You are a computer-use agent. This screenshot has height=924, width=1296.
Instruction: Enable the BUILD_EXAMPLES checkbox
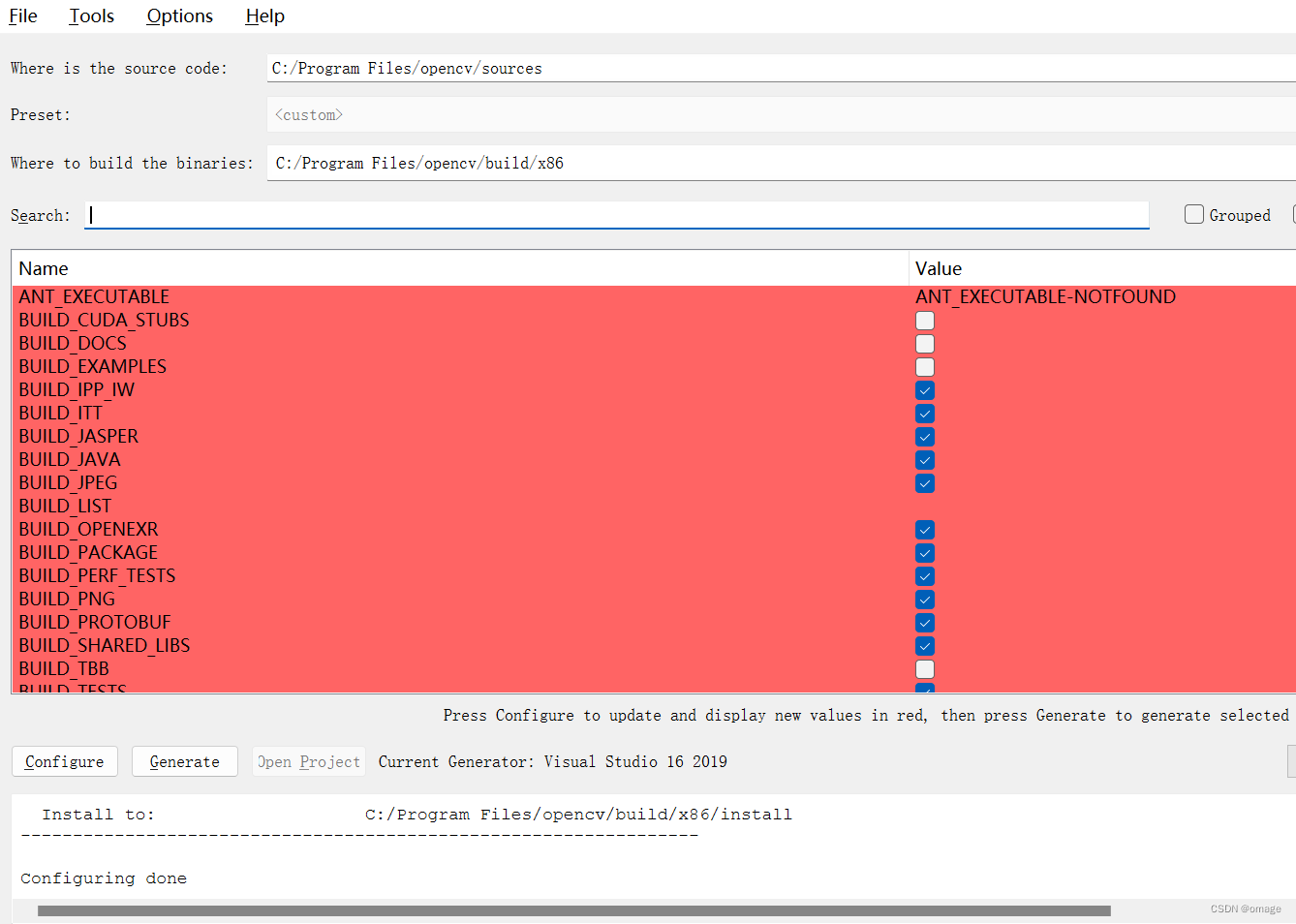pyautogui.click(x=925, y=366)
